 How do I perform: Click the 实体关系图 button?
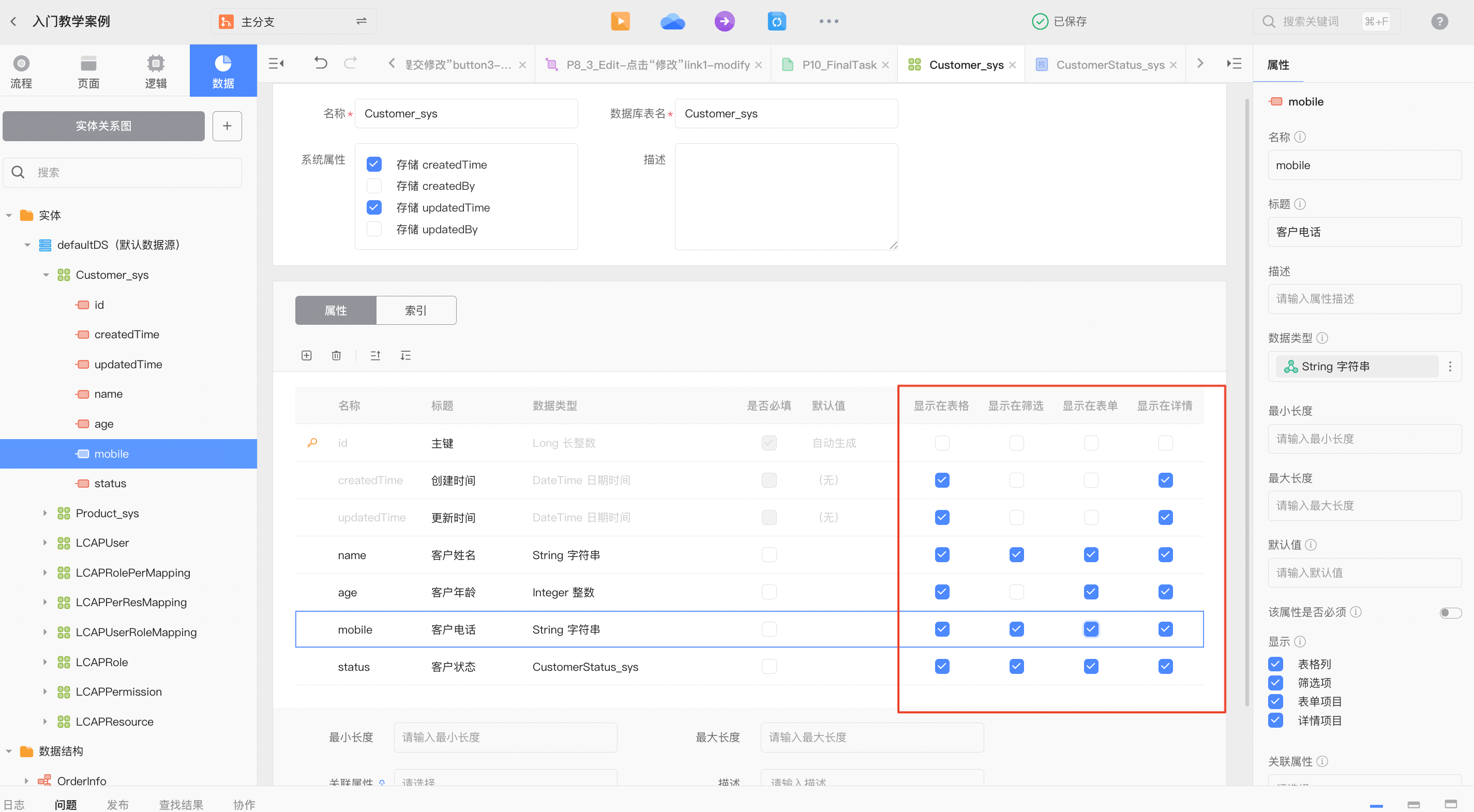(x=103, y=126)
